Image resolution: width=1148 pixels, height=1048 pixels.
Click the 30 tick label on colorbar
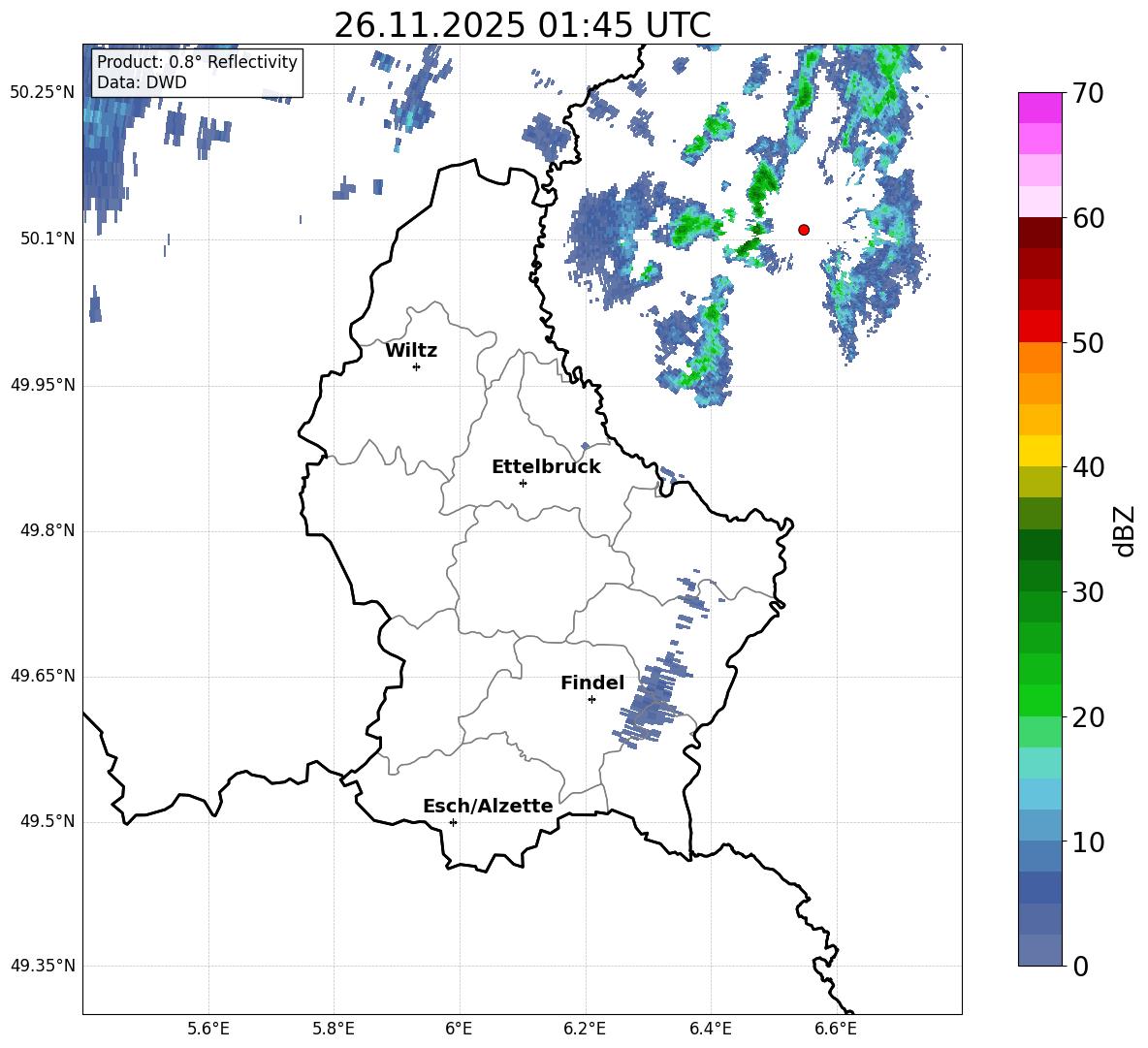pyautogui.click(x=1088, y=592)
